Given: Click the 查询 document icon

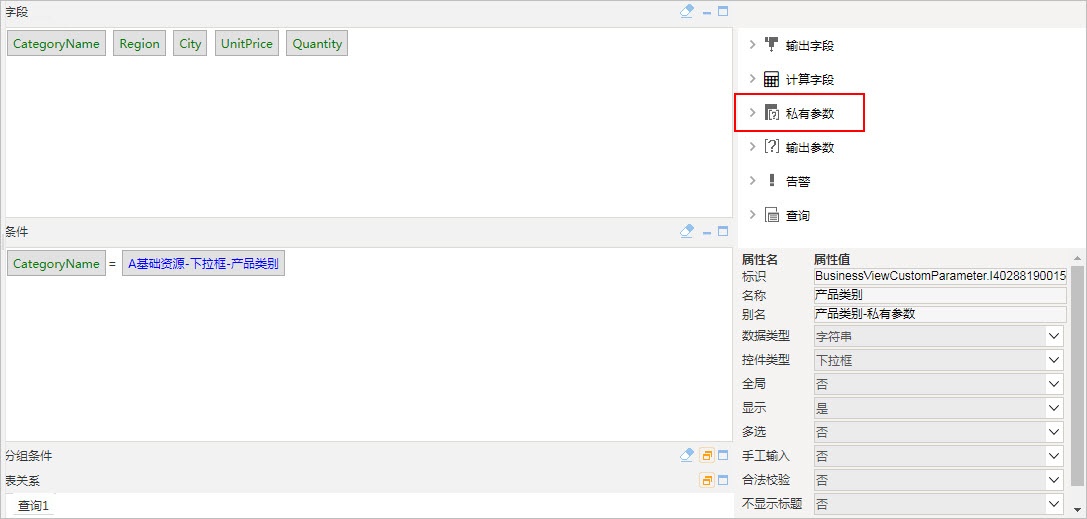Looking at the screenshot, I should (x=772, y=215).
